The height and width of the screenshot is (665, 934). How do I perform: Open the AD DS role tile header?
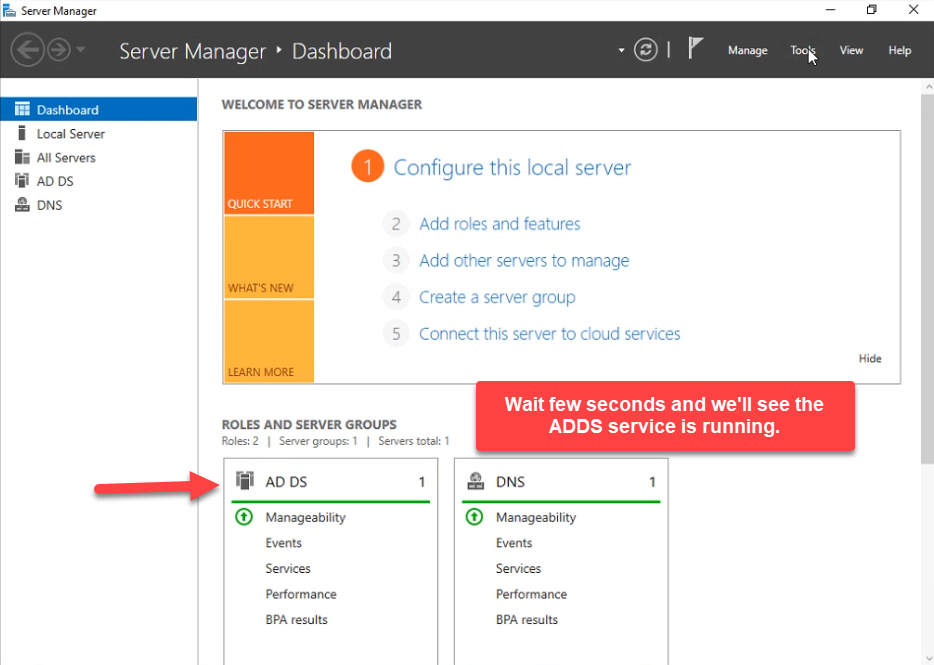pos(331,481)
